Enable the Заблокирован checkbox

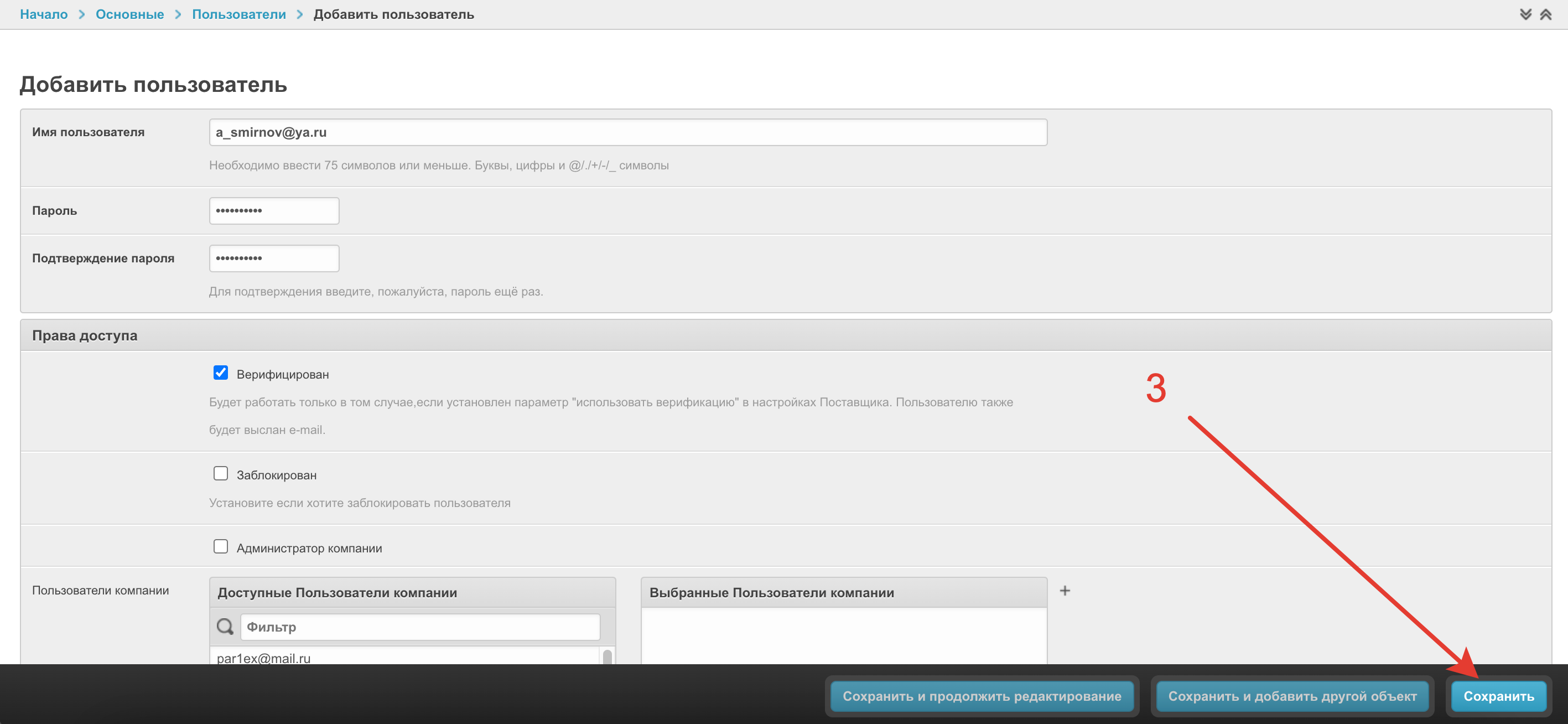(220, 473)
